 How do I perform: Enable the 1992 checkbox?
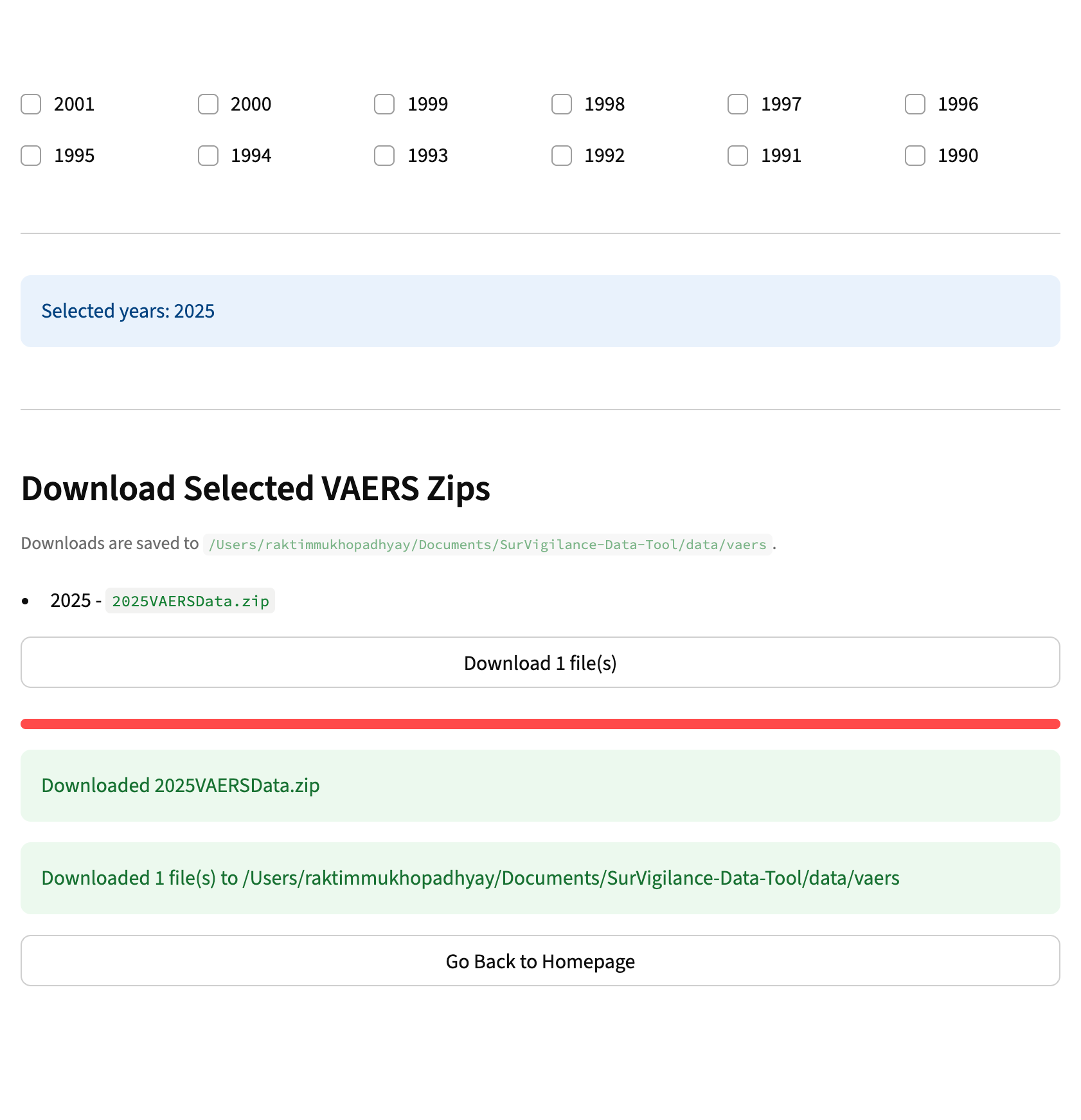tap(561, 156)
